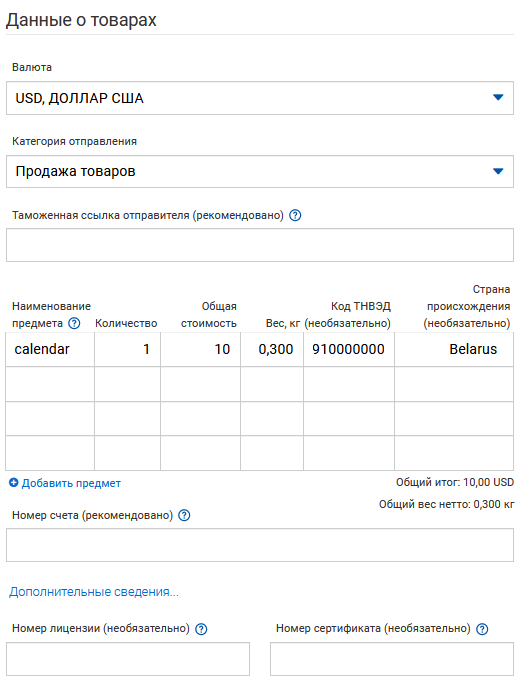Click the Количество column header
This screenshot has height=676, width=520.
coord(126,323)
